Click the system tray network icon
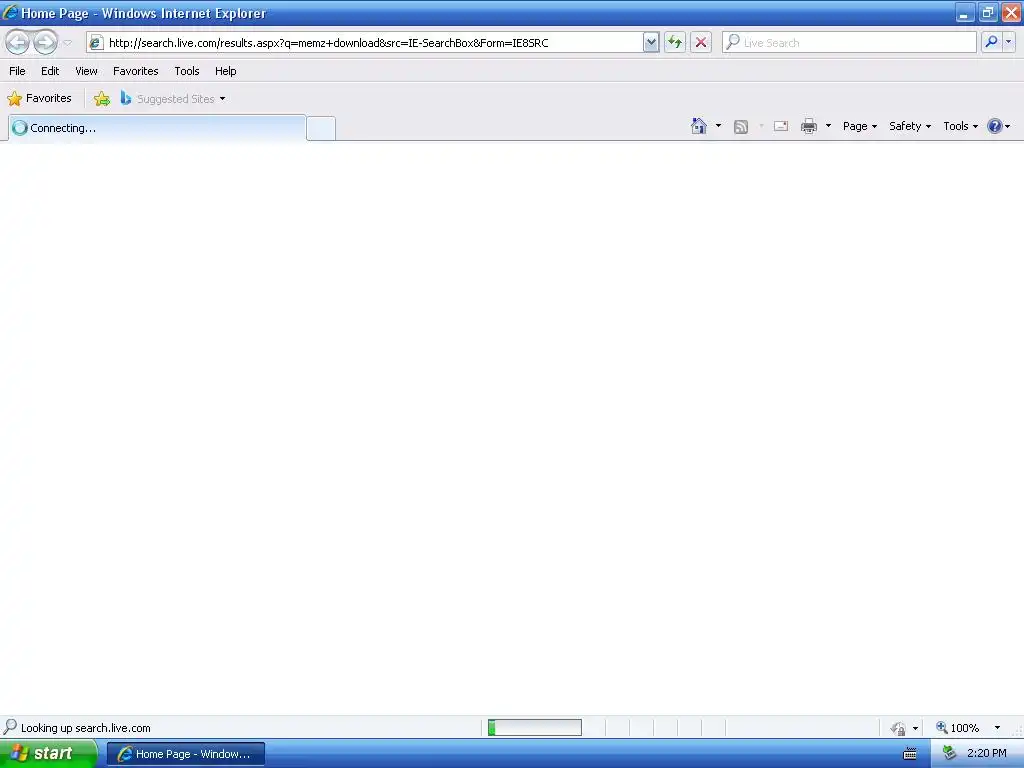Image resolution: width=1024 pixels, height=768 pixels. coord(949,754)
